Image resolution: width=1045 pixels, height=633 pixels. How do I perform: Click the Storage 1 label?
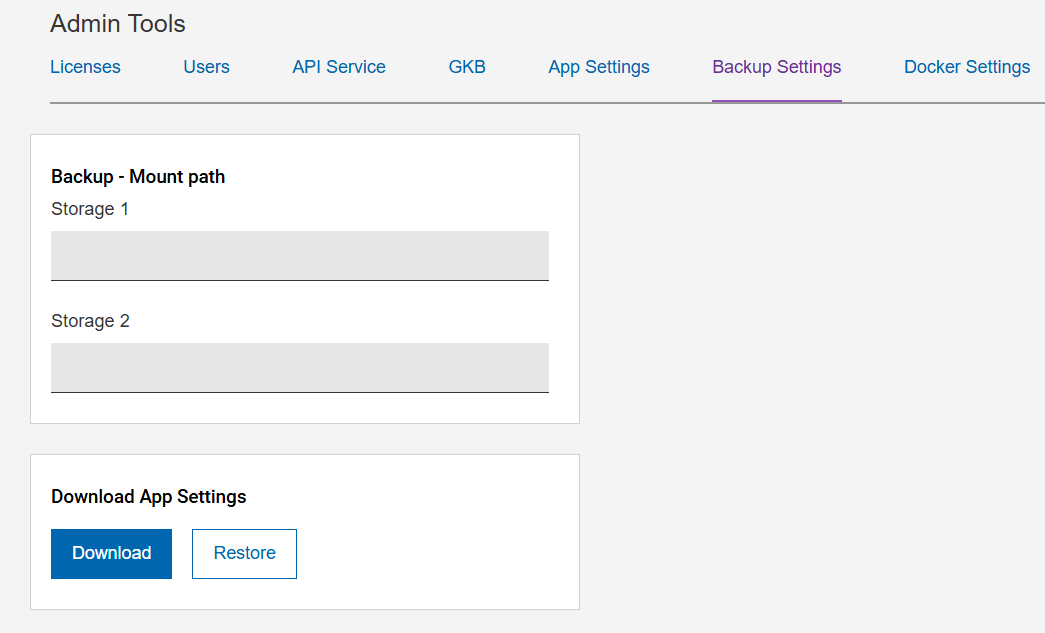(x=90, y=209)
